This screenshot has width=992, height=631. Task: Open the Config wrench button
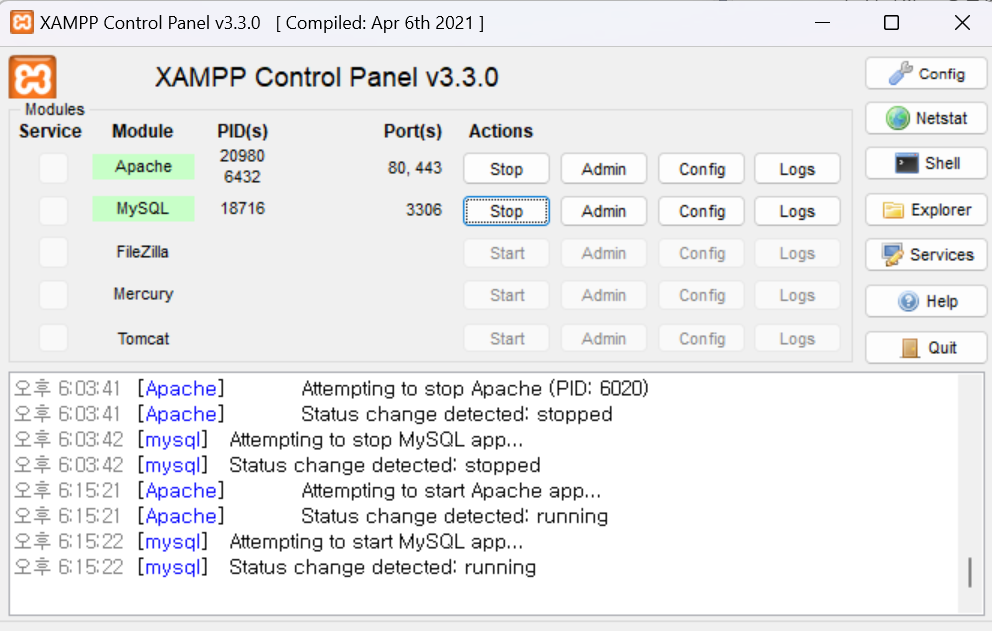926,74
